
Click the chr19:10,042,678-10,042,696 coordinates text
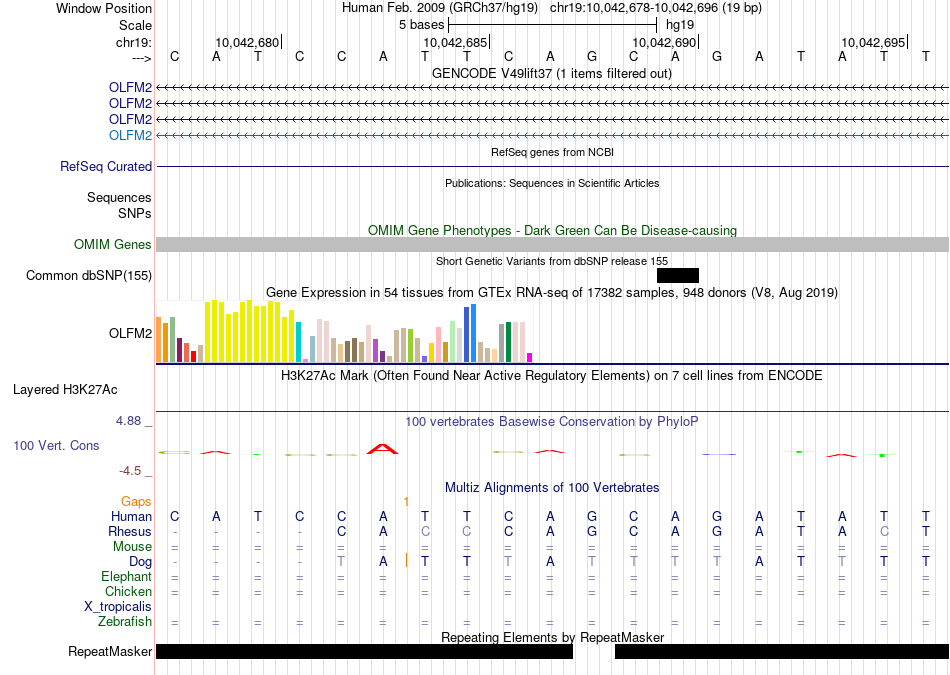(634, 8)
